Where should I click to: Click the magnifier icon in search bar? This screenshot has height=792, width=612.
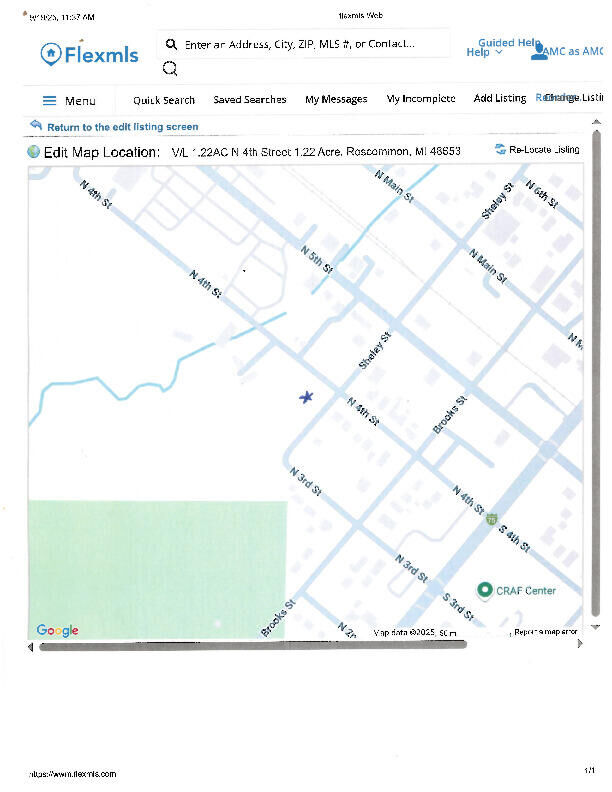coord(171,45)
